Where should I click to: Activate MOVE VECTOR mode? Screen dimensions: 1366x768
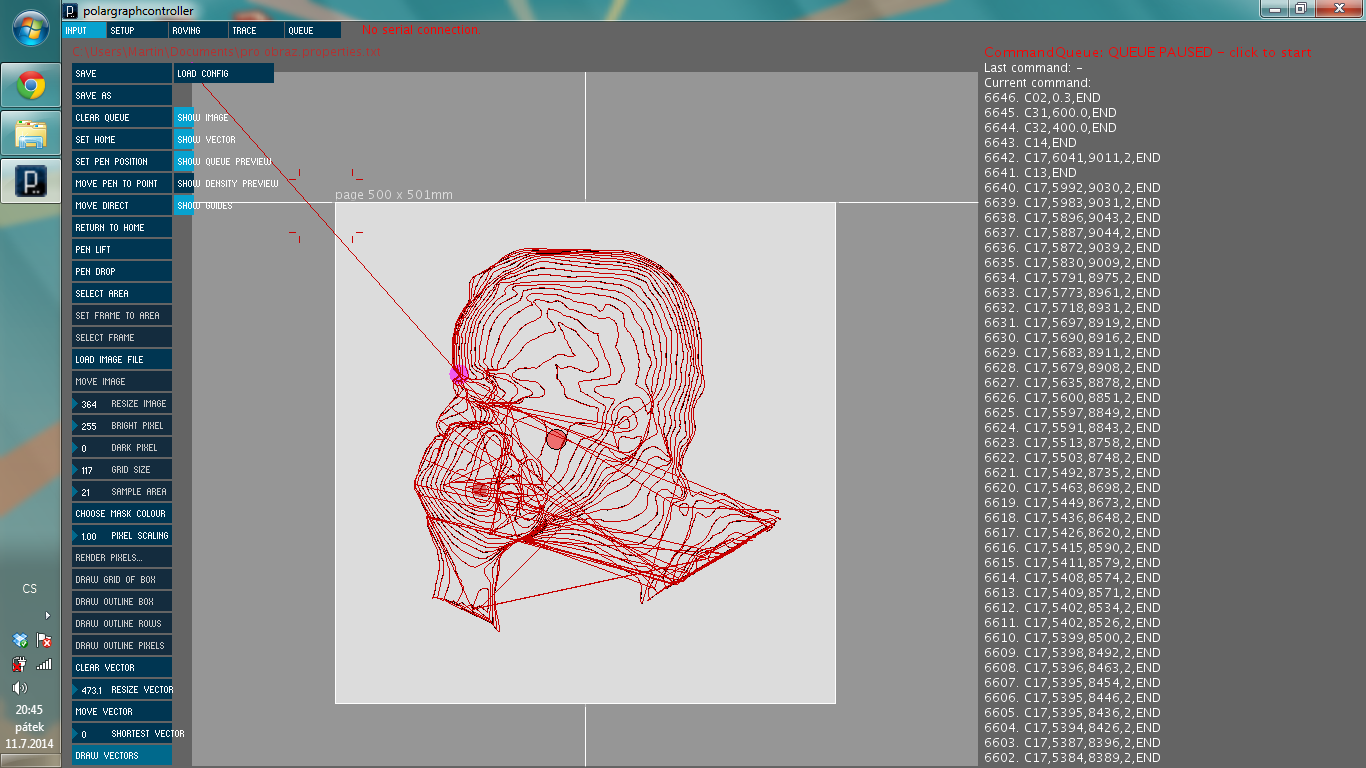[x=122, y=711]
